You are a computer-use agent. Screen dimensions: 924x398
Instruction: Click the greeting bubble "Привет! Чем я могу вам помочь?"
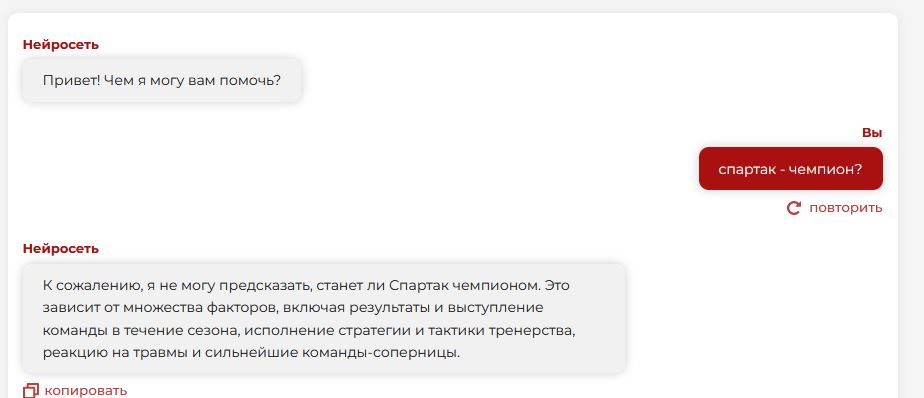[162, 80]
